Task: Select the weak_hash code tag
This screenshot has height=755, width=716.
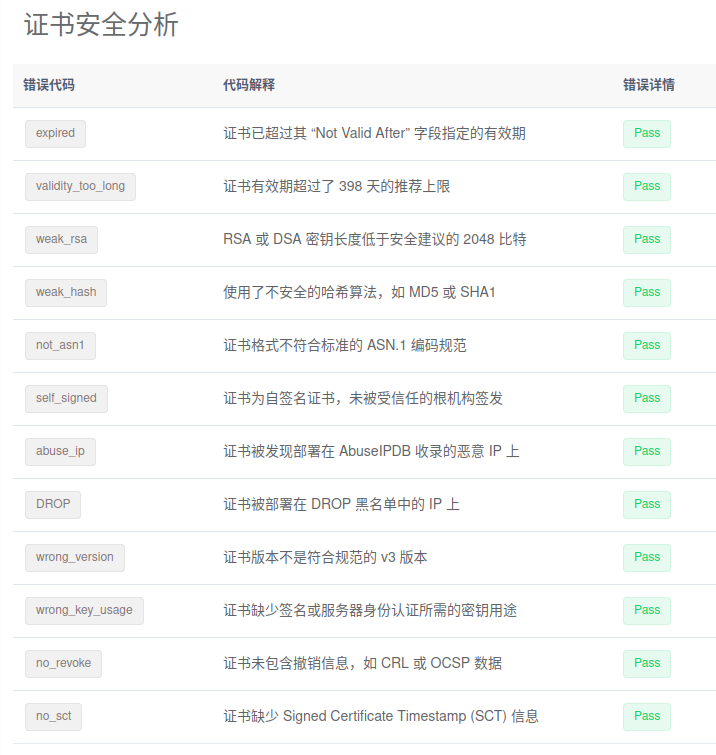Action: click(x=66, y=292)
